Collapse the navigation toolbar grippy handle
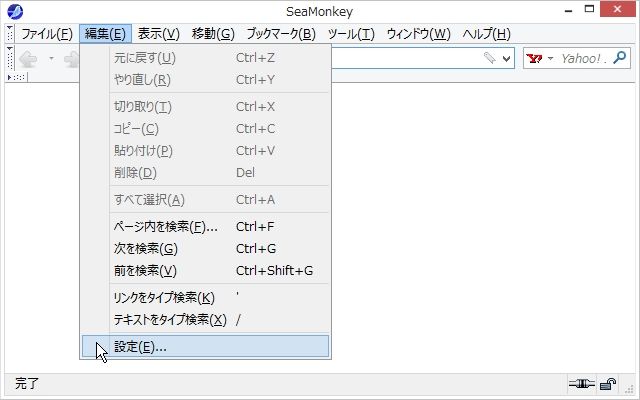640x400 pixels. pyautogui.click(x=10, y=58)
